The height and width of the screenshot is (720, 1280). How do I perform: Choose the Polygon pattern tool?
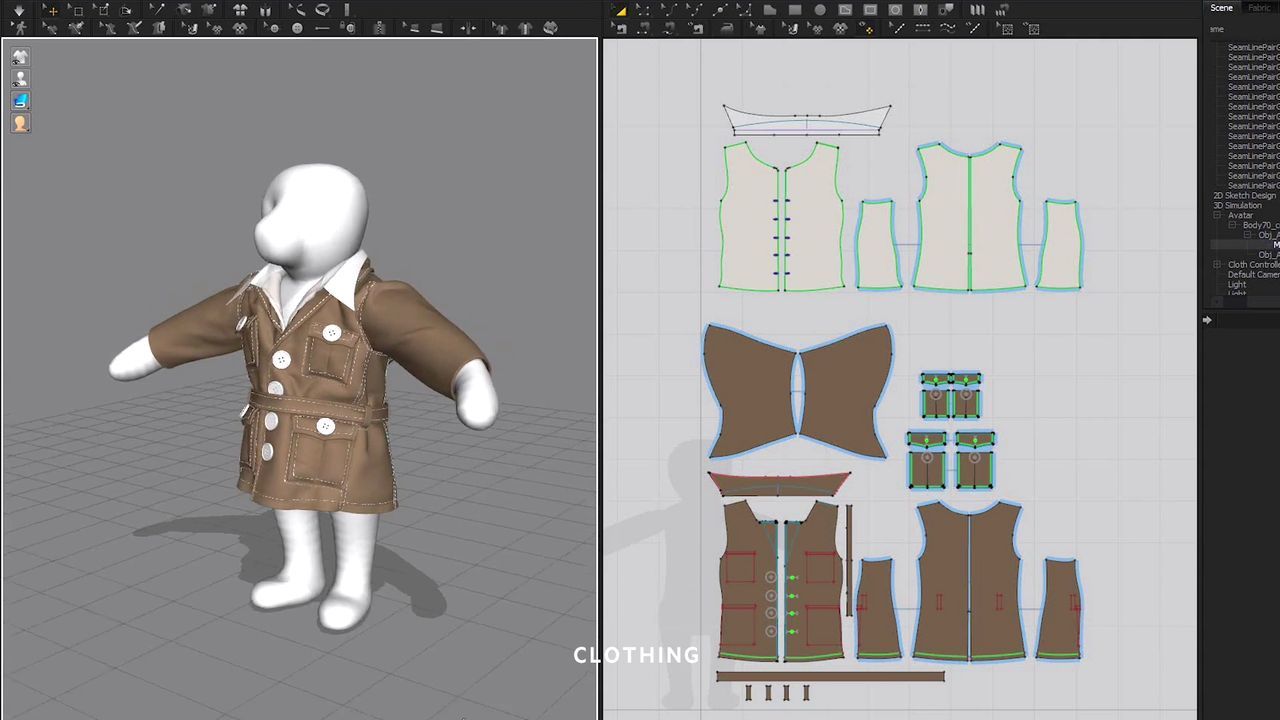click(769, 10)
